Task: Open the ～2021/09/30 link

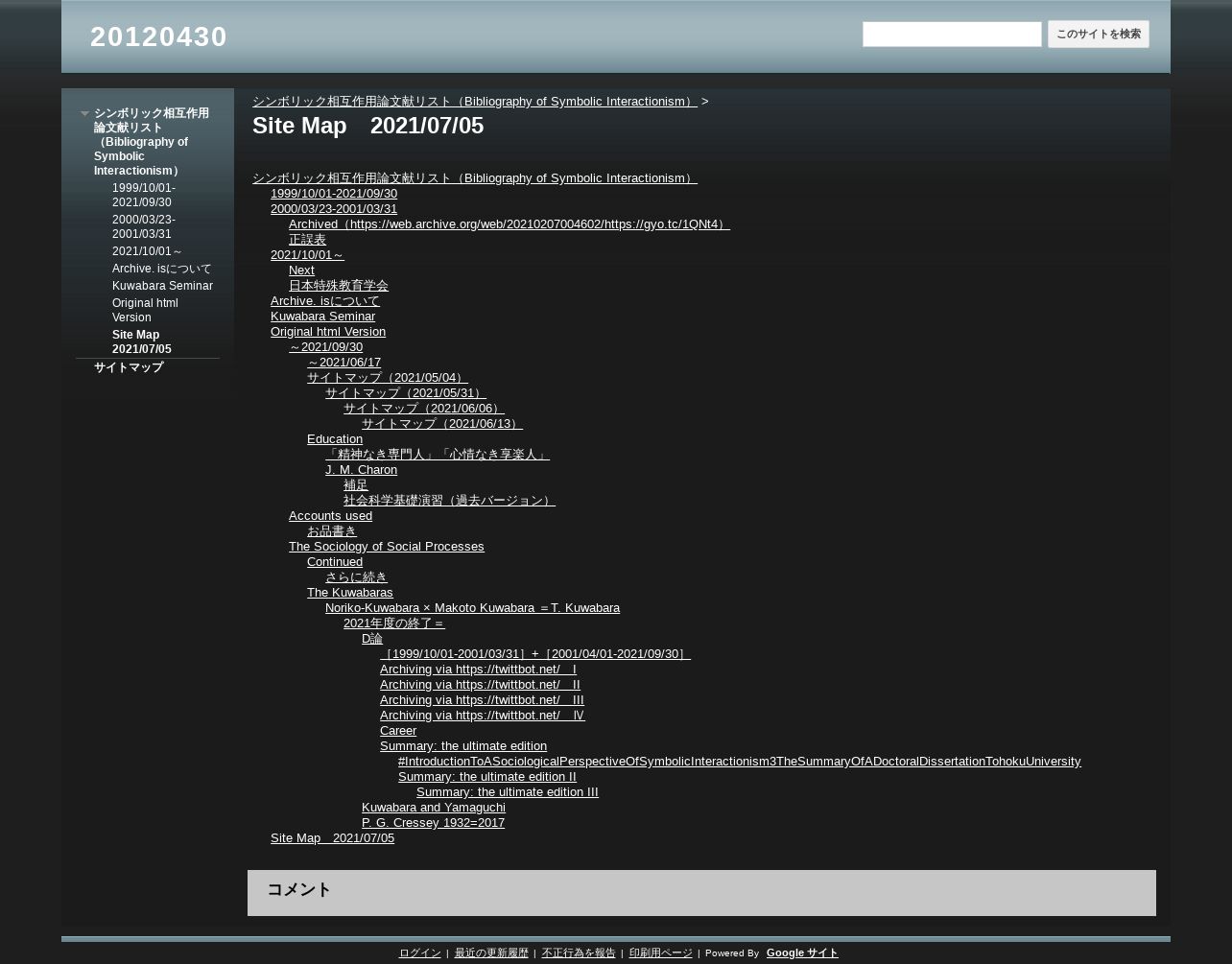Action: [325, 346]
